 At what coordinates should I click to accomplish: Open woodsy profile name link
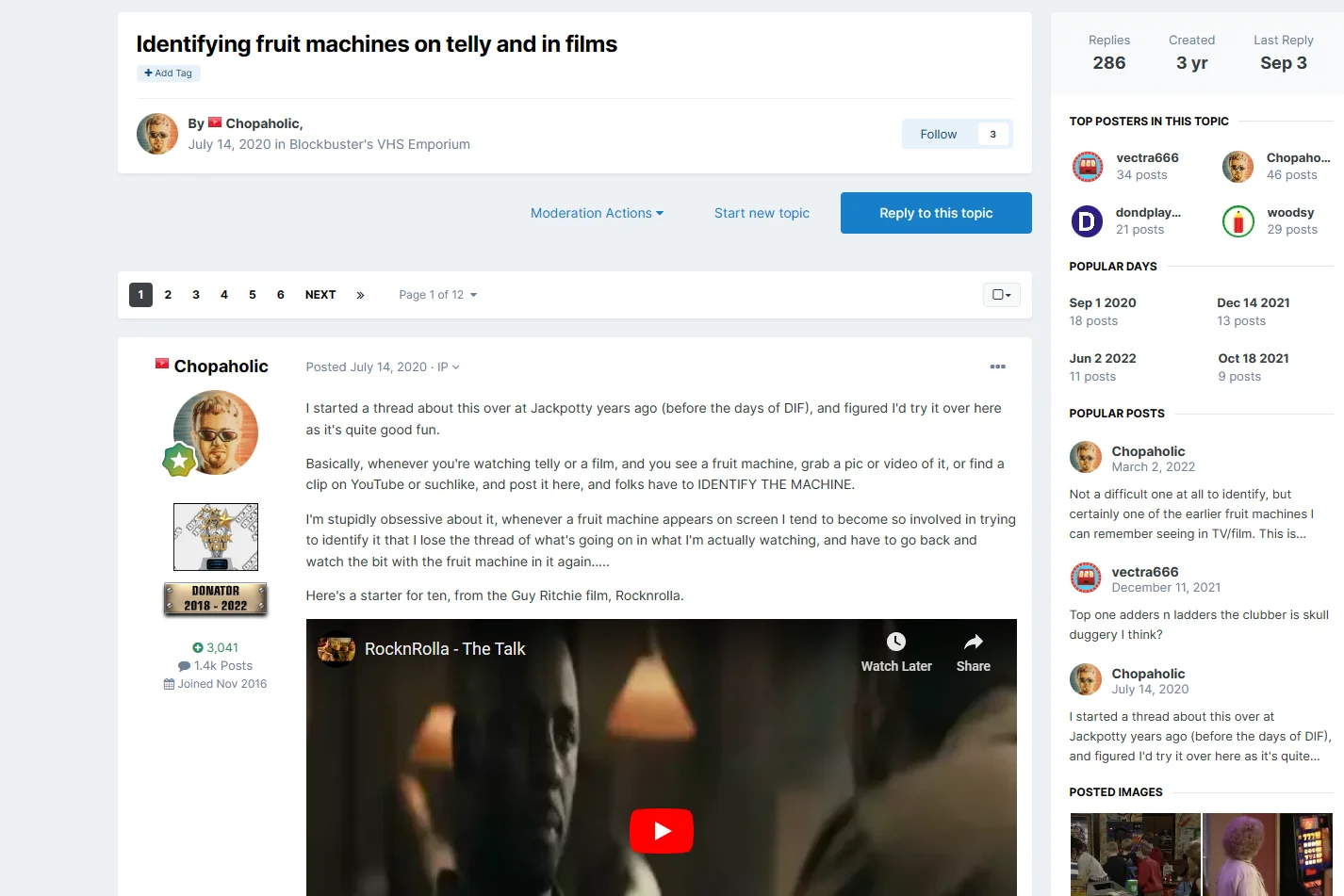coord(1290,213)
